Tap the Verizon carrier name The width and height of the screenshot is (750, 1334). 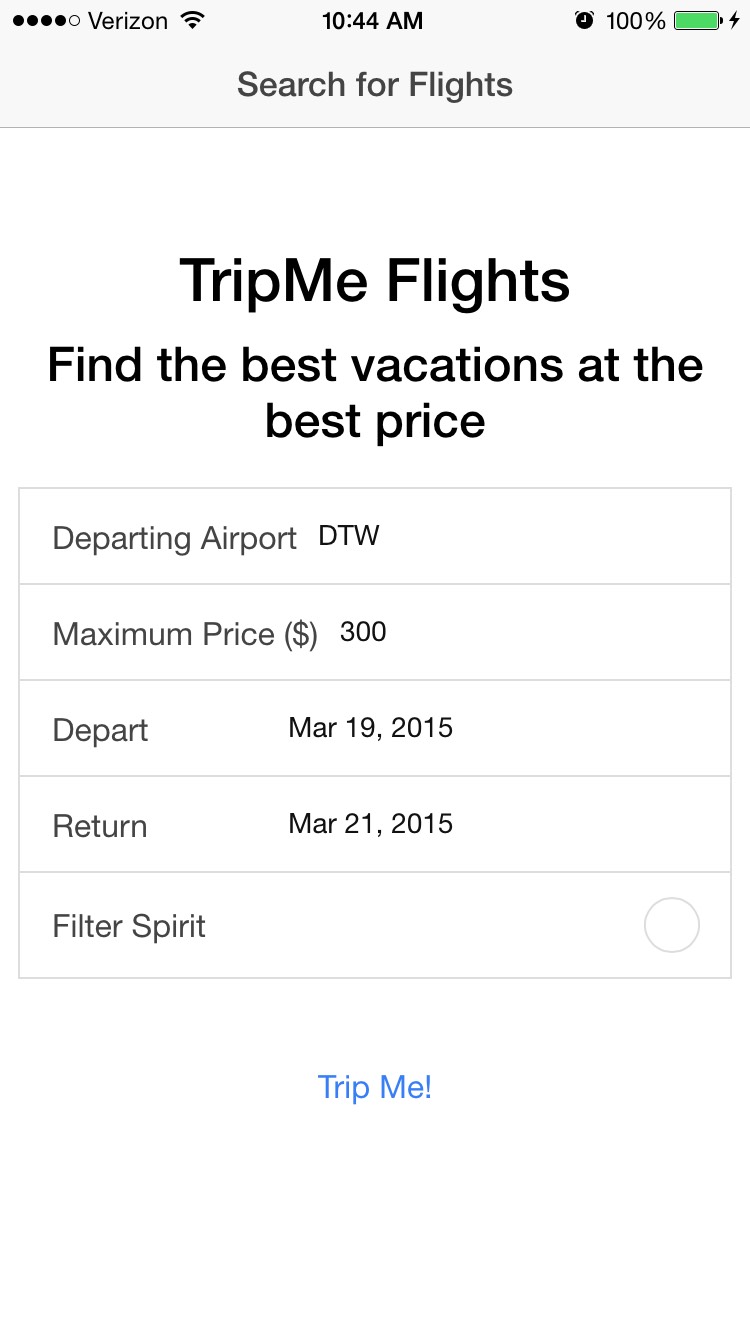[128, 21]
